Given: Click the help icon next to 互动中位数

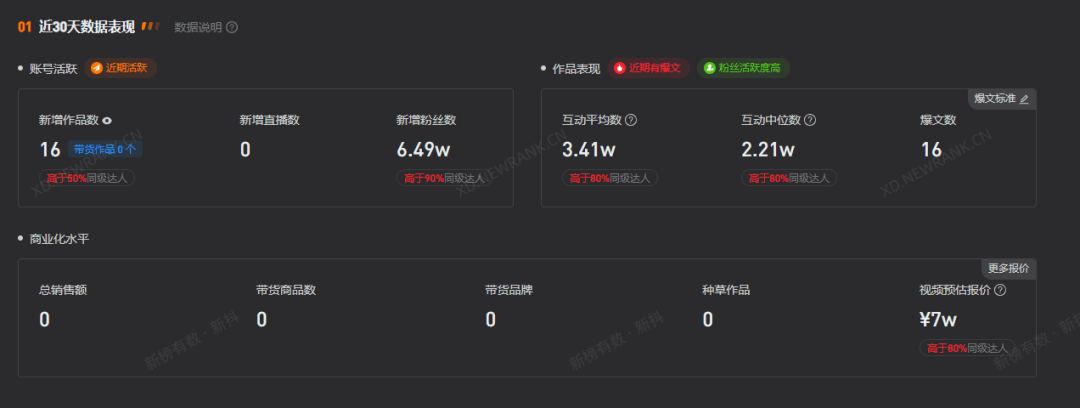Looking at the screenshot, I should coord(810,120).
